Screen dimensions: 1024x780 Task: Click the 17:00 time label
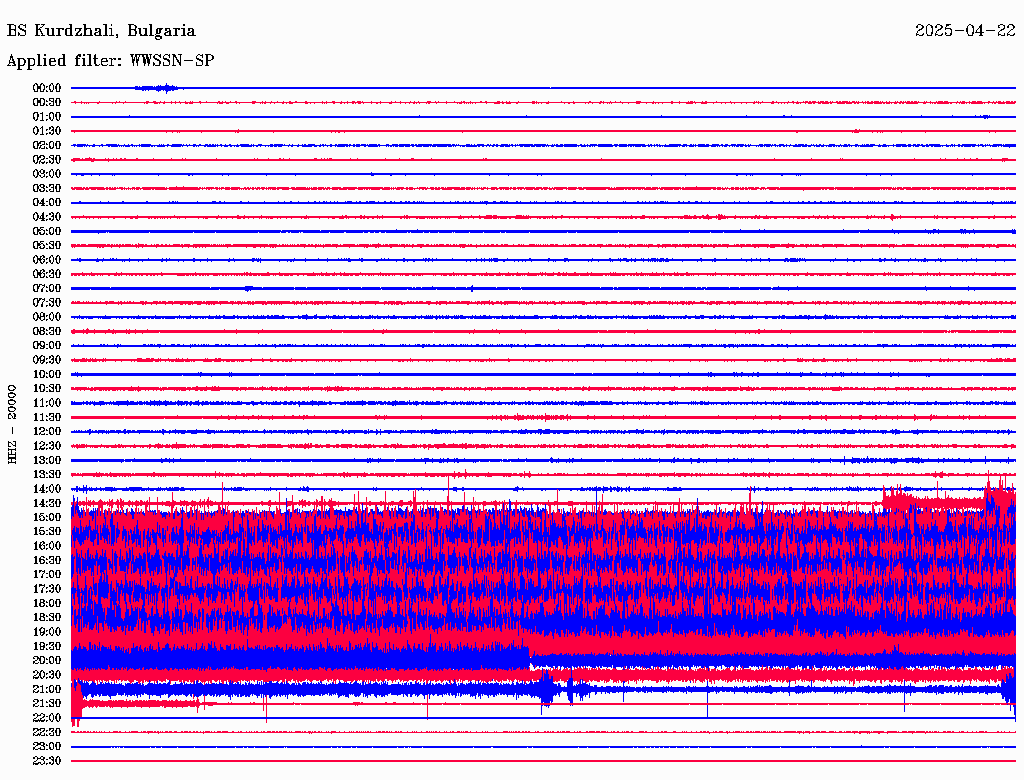tap(47, 574)
